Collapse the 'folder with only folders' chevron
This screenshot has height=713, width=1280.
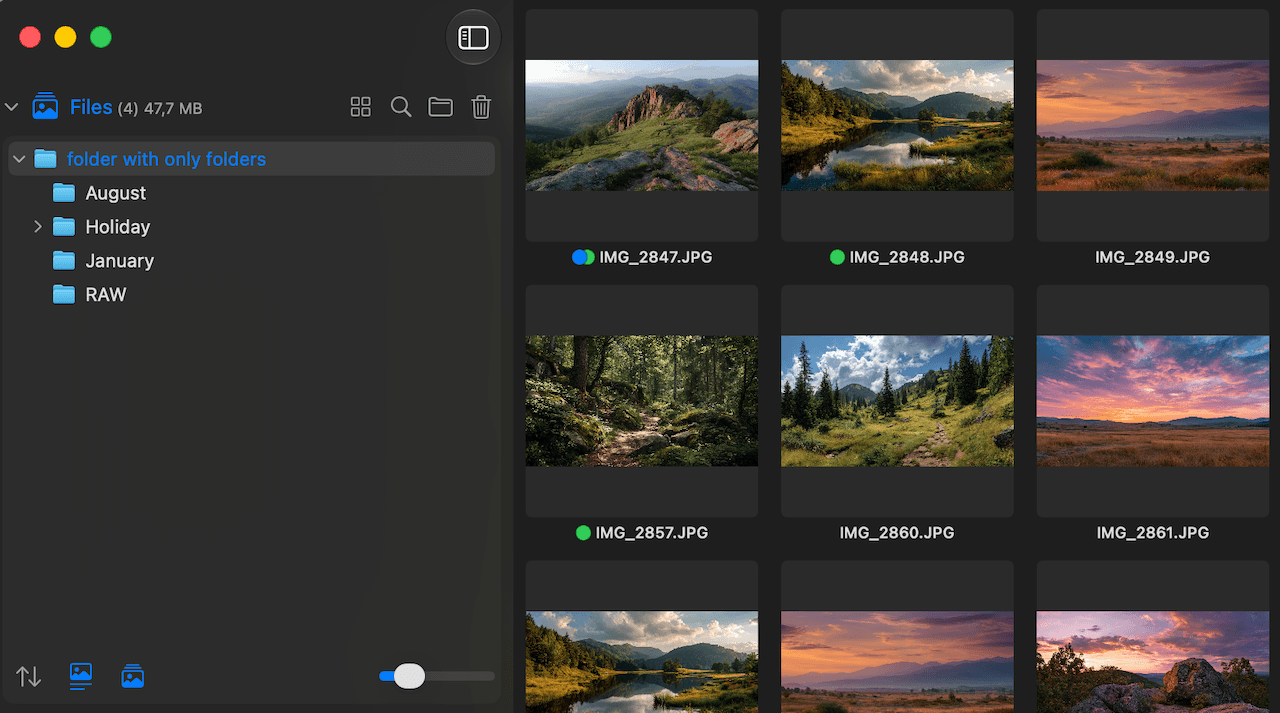19,159
